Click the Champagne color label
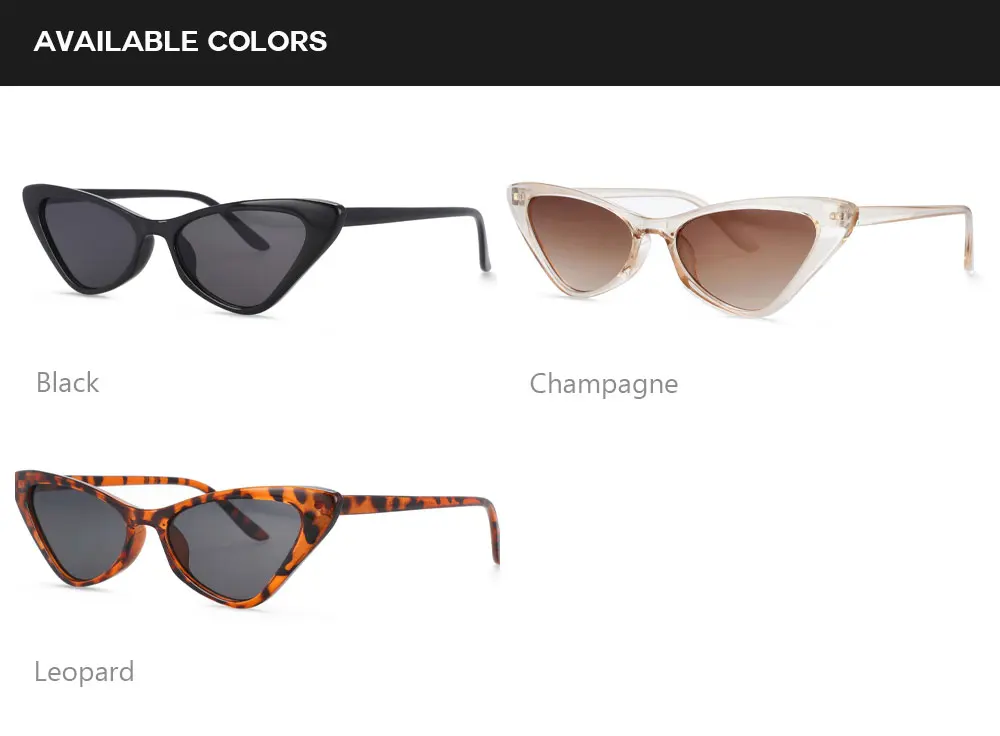The height and width of the screenshot is (736, 1000). [603, 384]
